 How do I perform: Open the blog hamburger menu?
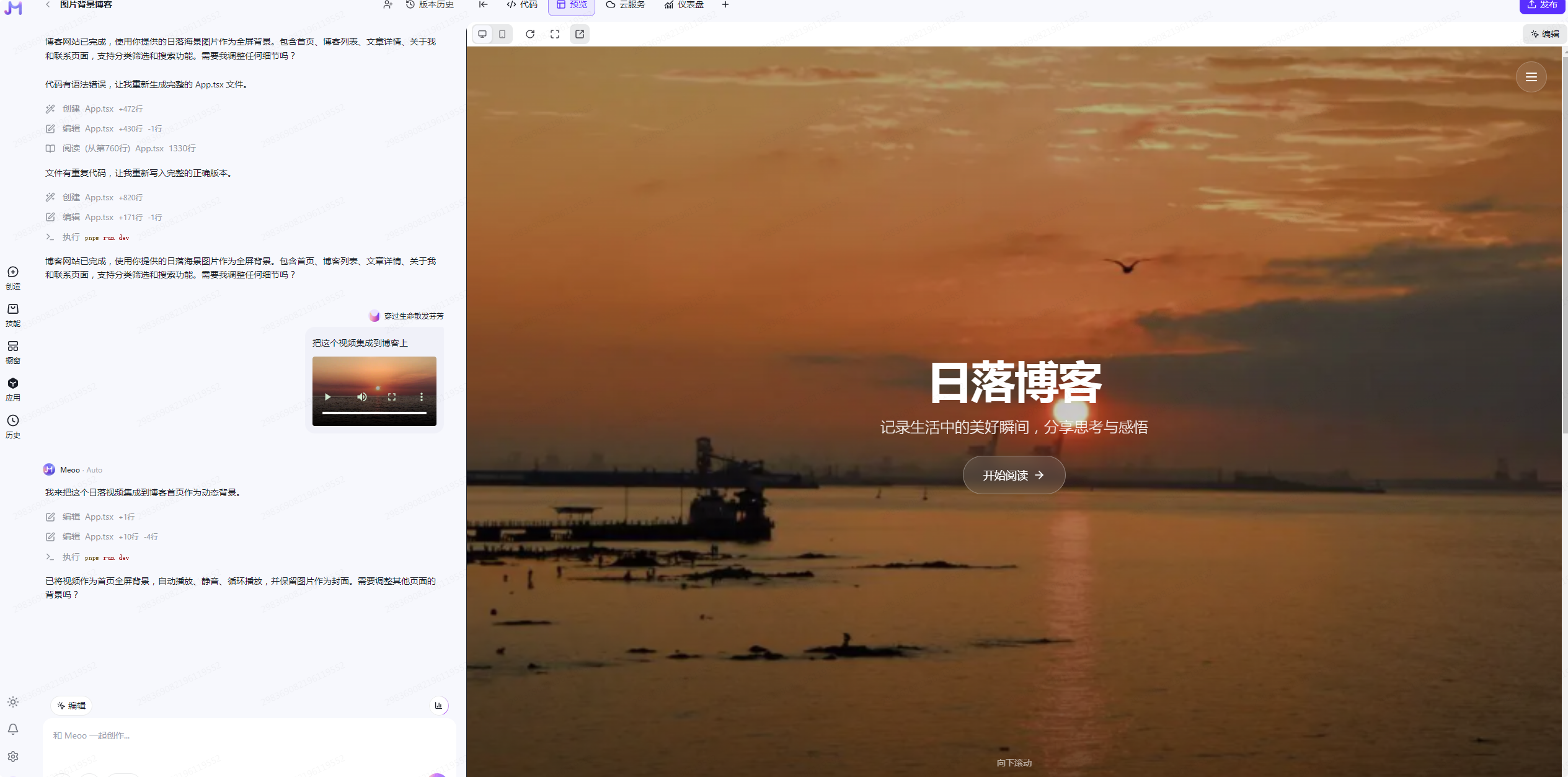pyautogui.click(x=1531, y=77)
